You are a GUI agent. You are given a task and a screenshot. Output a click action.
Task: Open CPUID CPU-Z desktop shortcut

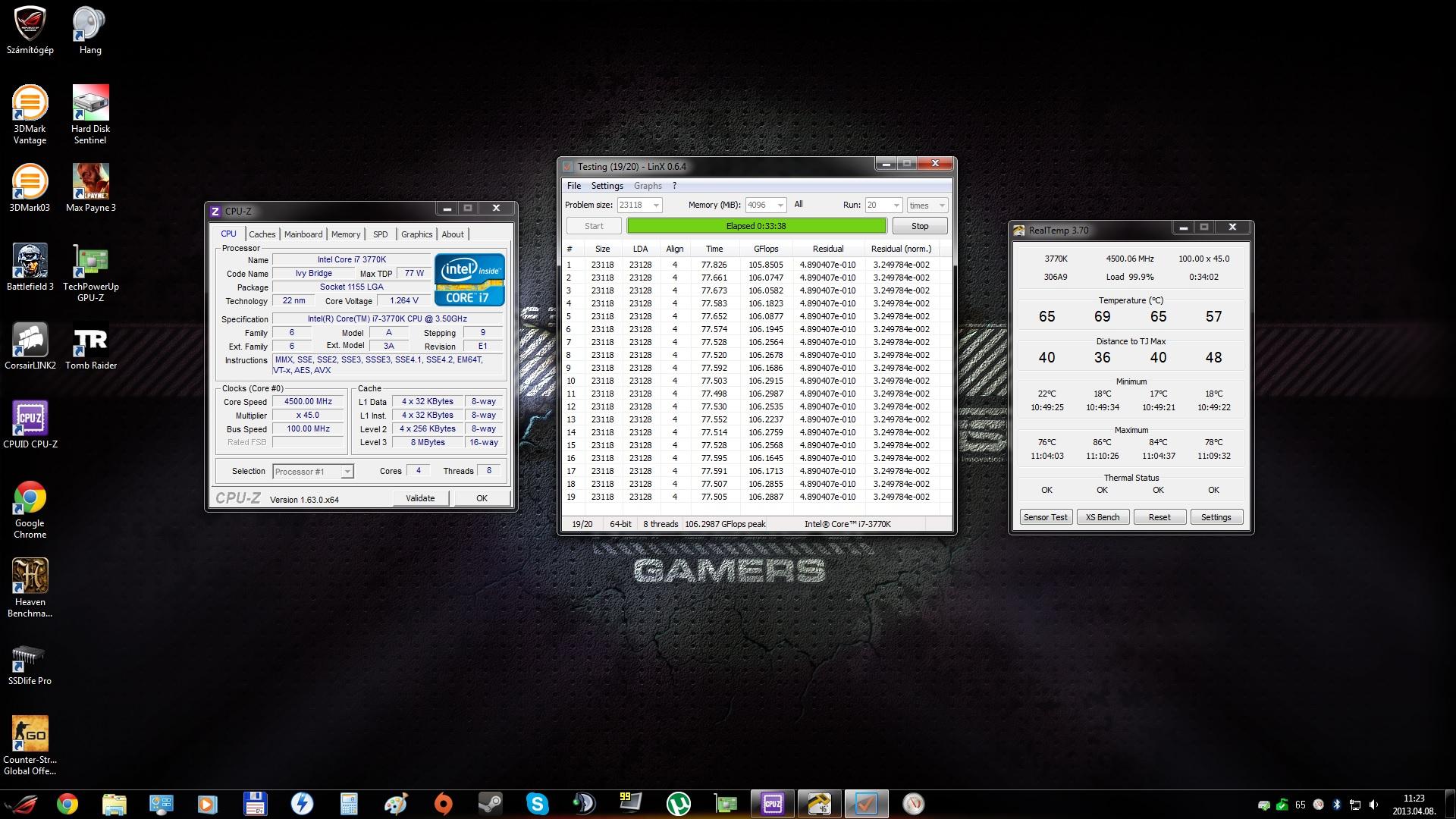point(30,425)
